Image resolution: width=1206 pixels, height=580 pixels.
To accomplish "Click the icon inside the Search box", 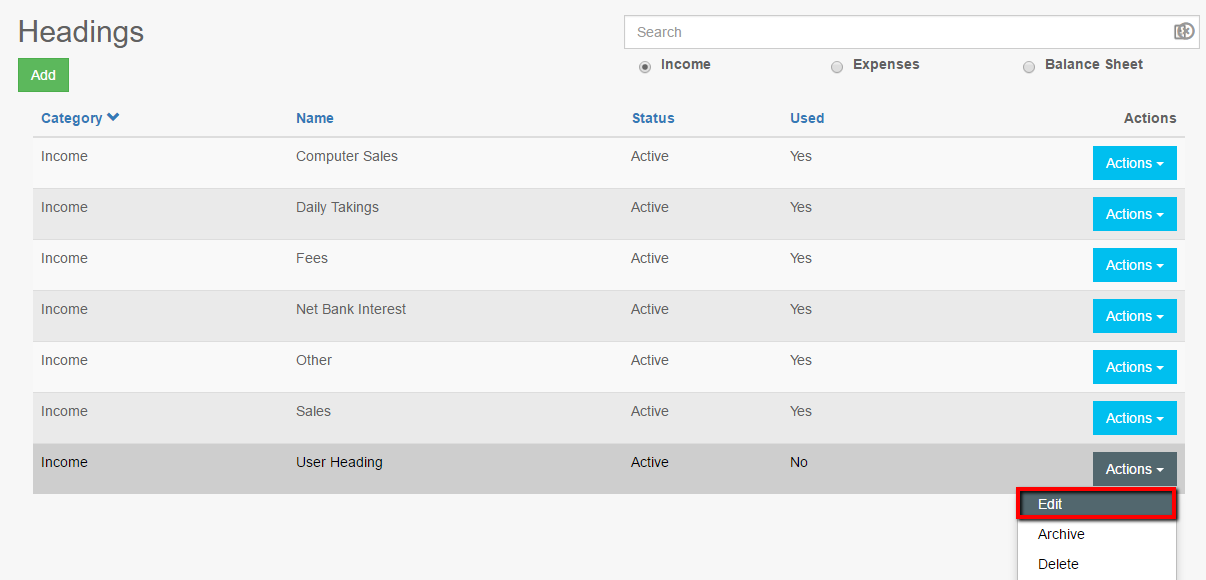I will click(1184, 32).
